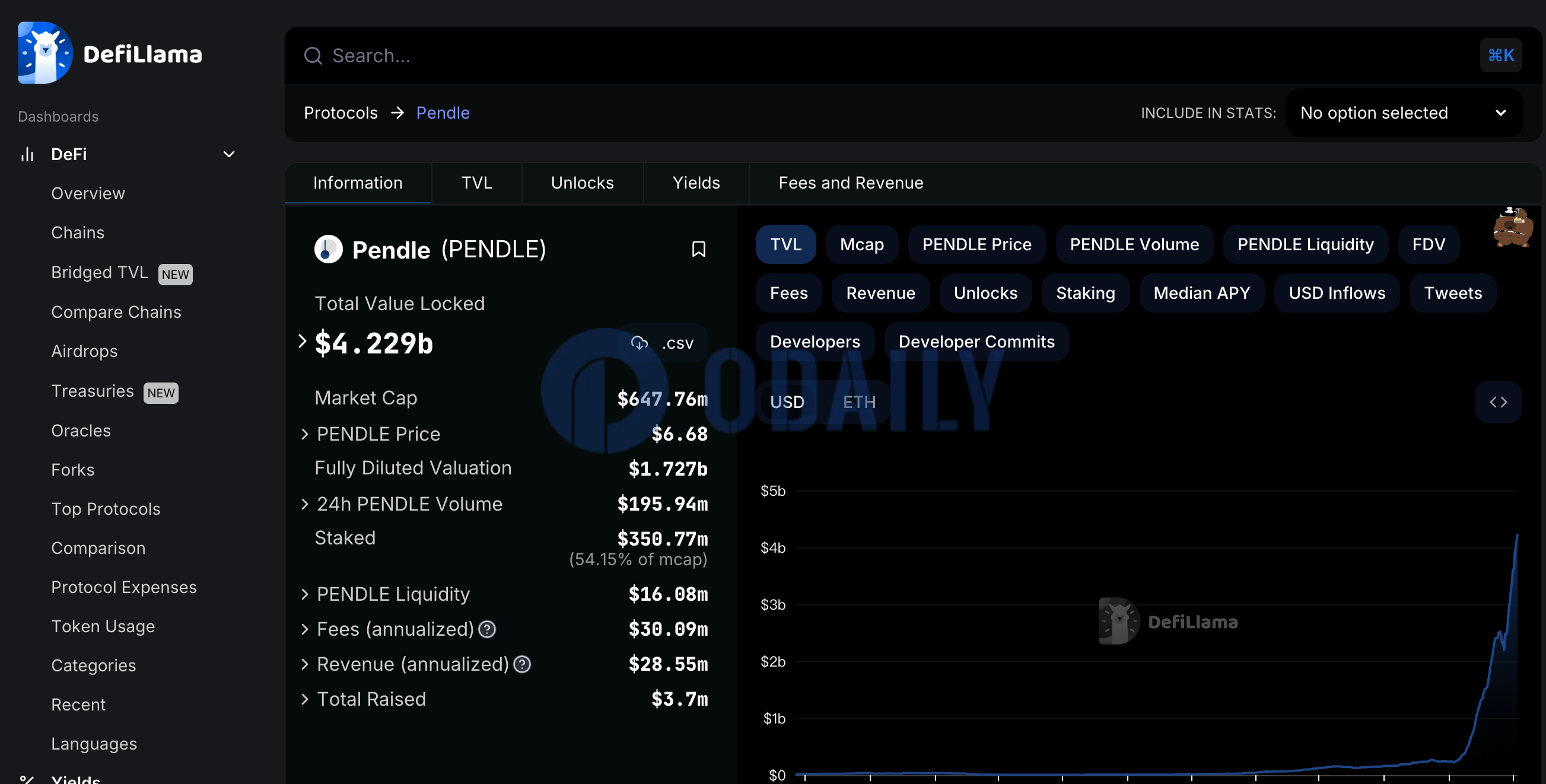Toggle the Mcap chart metric

[862, 245]
